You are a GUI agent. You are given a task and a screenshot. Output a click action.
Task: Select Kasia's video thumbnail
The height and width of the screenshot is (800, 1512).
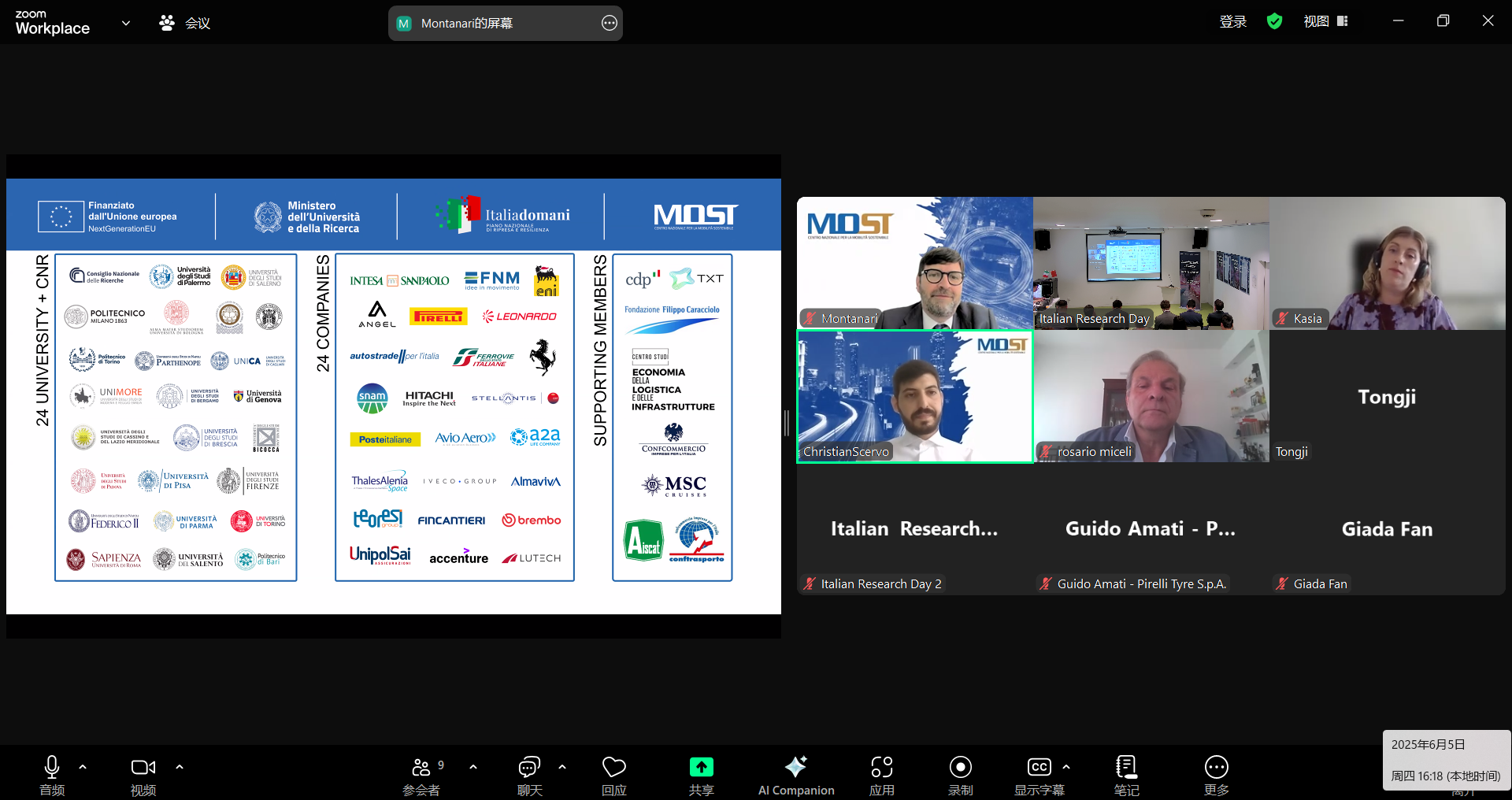coord(1388,263)
